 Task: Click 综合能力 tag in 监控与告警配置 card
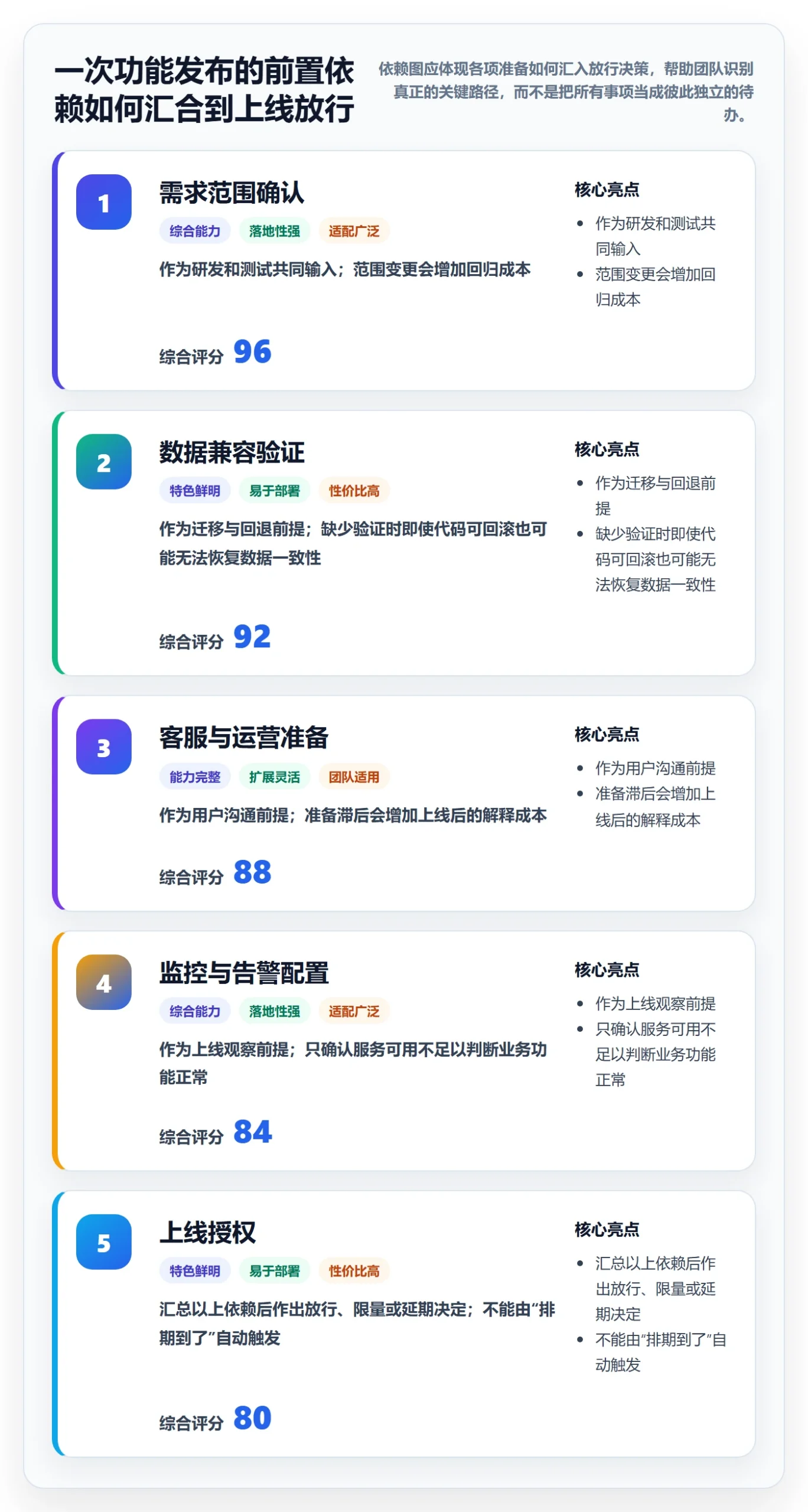click(x=195, y=1011)
